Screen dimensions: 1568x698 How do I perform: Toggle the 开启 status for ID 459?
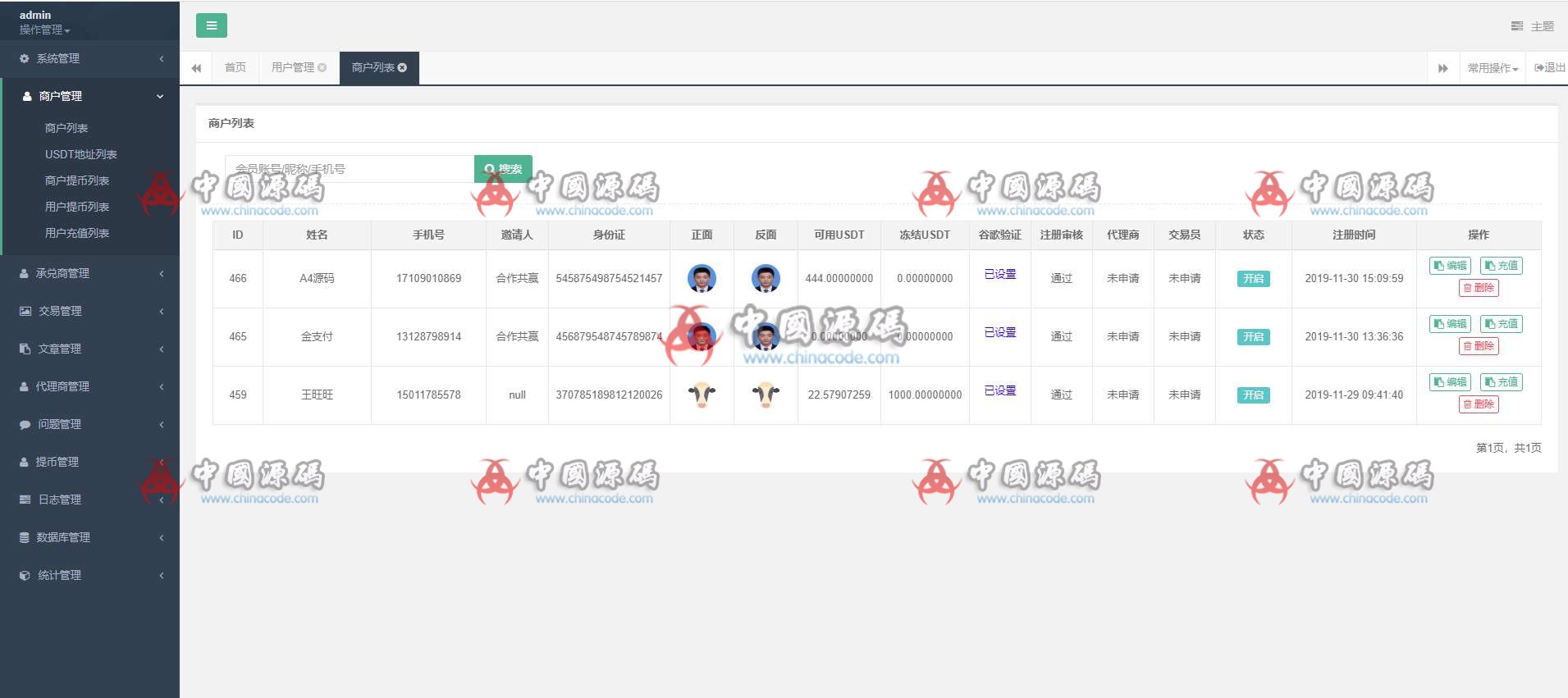pyautogui.click(x=1253, y=395)
